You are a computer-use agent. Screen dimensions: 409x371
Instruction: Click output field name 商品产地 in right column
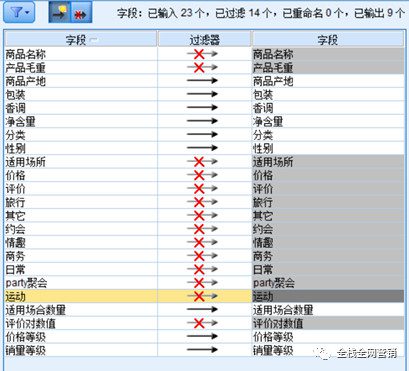click(273, 81)
